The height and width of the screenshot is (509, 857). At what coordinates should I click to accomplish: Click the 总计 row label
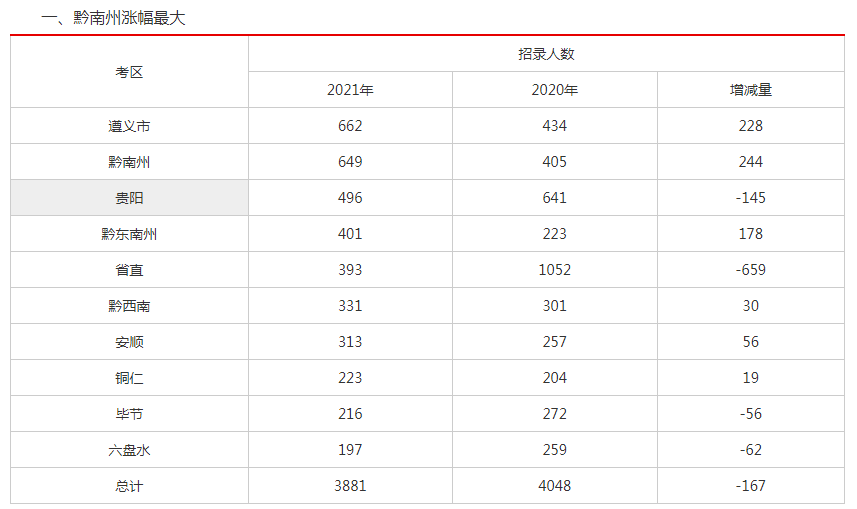click(129, 486)
